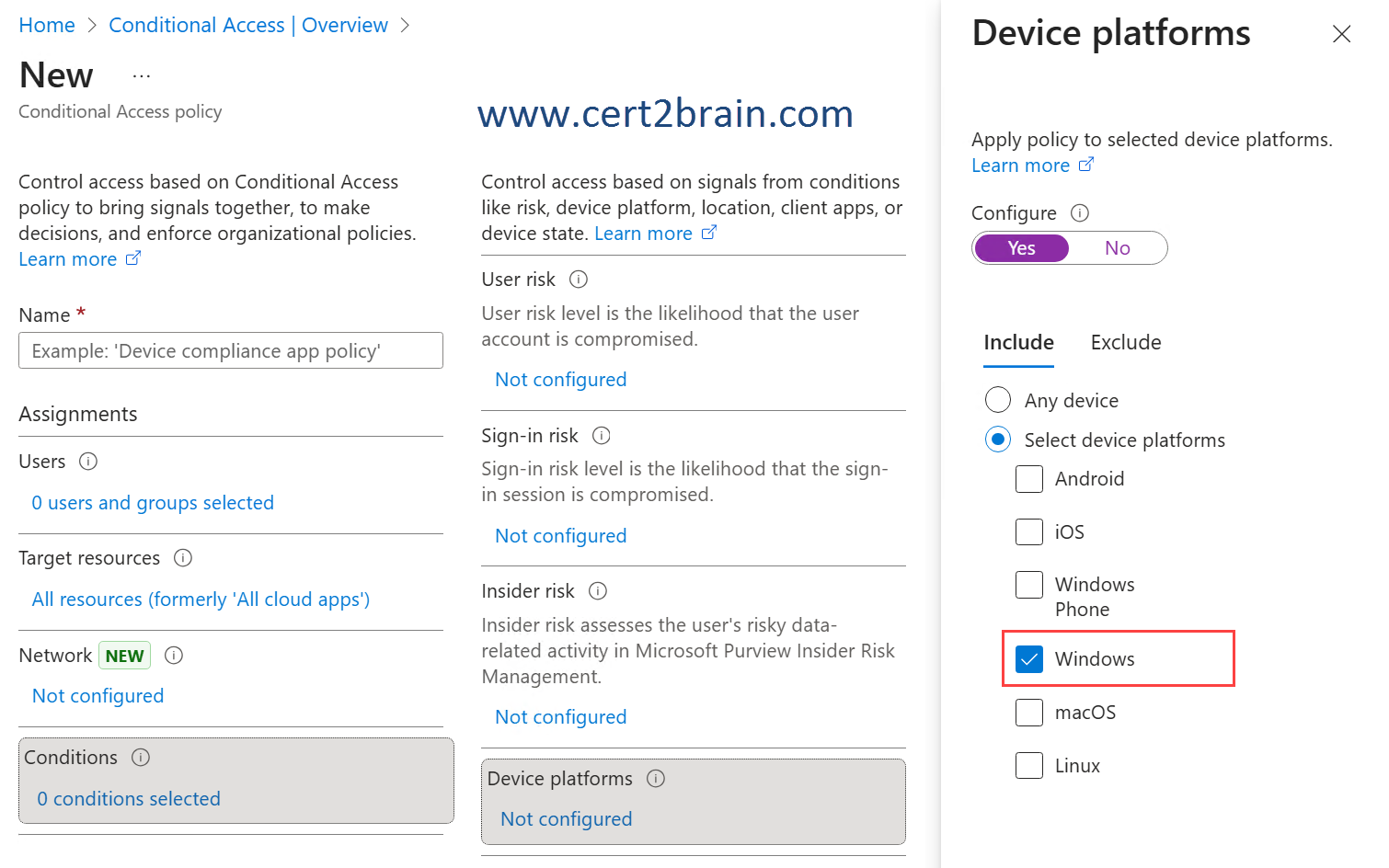Select the Include tab
Image resolution: width=1389 pixels, height=868 pixels.
point(1018,343)
